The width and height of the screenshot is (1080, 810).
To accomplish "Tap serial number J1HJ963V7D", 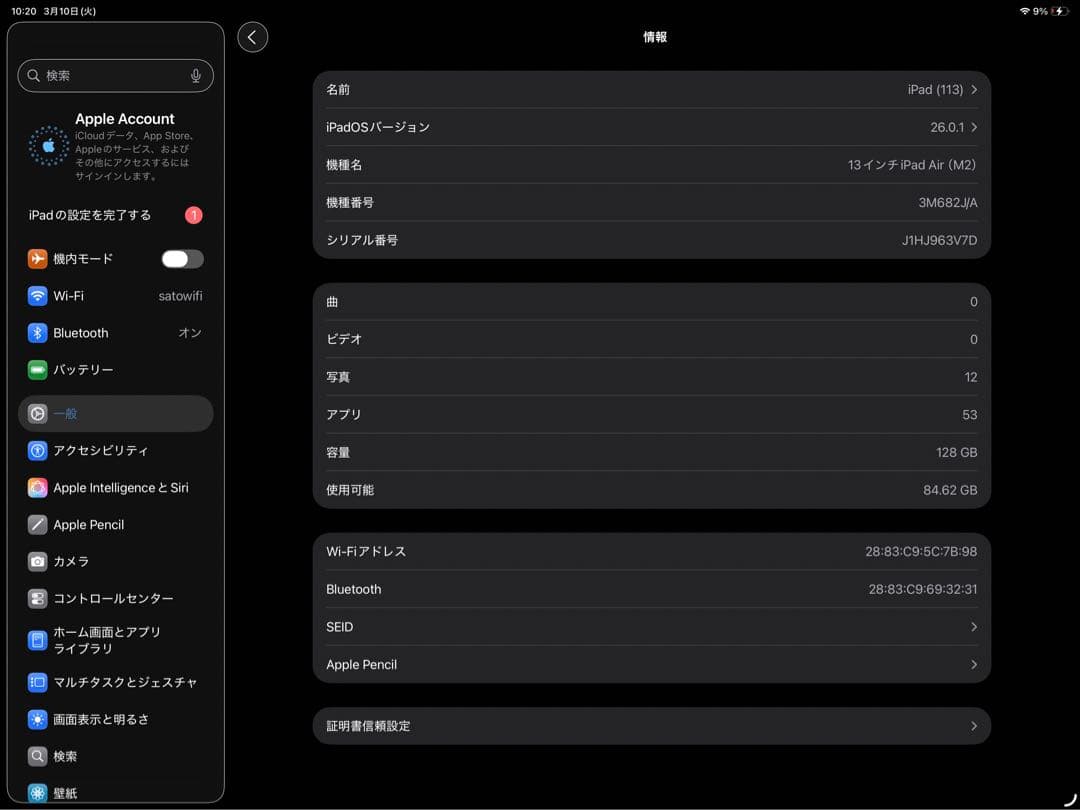I will [939, 240].
